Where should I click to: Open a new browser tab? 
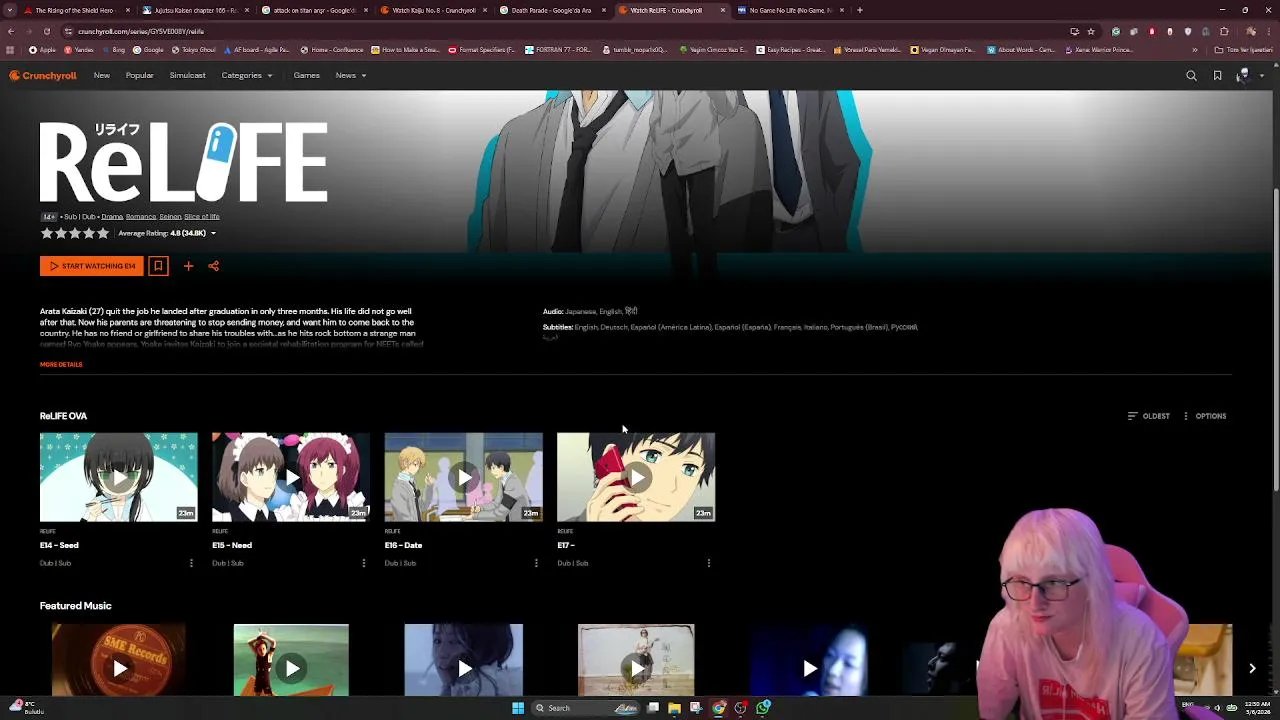[859, 10]
